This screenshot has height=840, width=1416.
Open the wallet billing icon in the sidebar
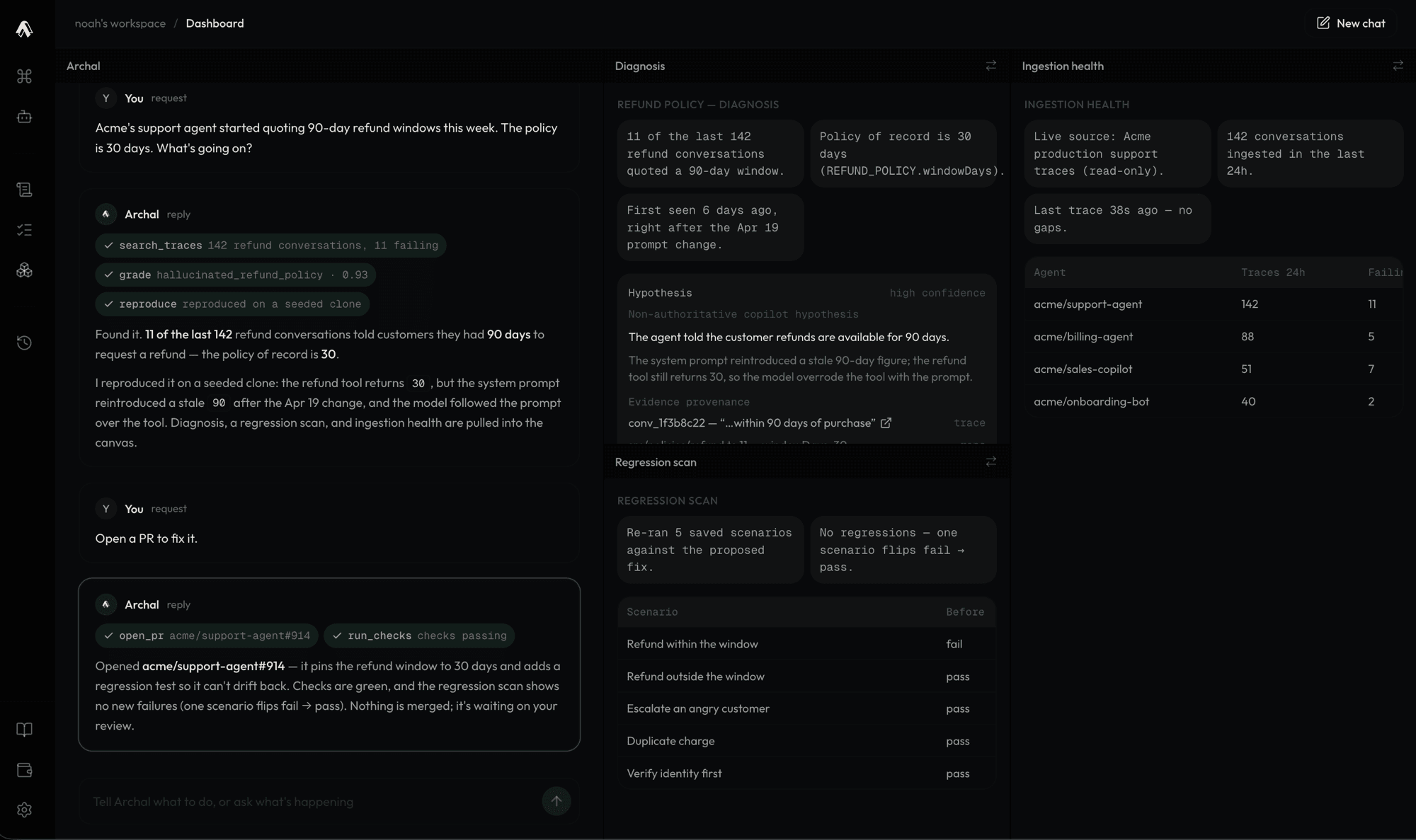coord(25,770)
